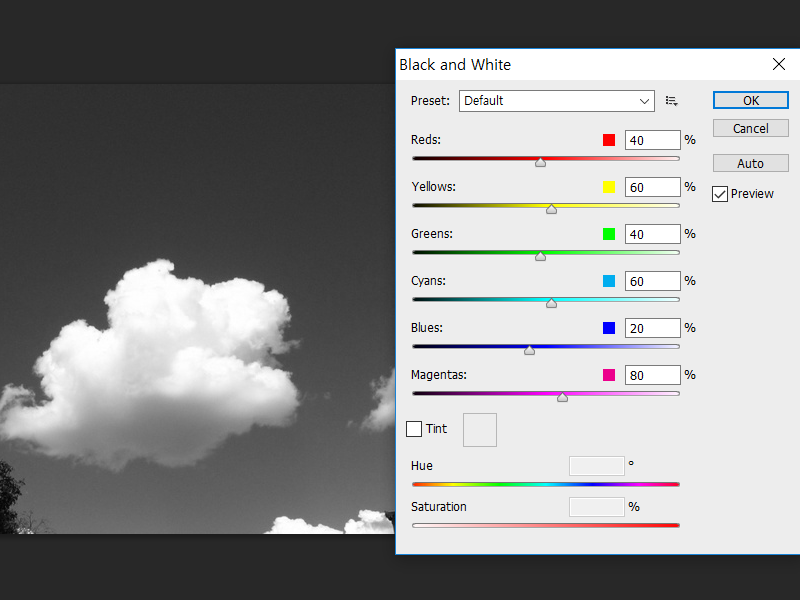Click the Greens slider handle

[x=540, y=256]
